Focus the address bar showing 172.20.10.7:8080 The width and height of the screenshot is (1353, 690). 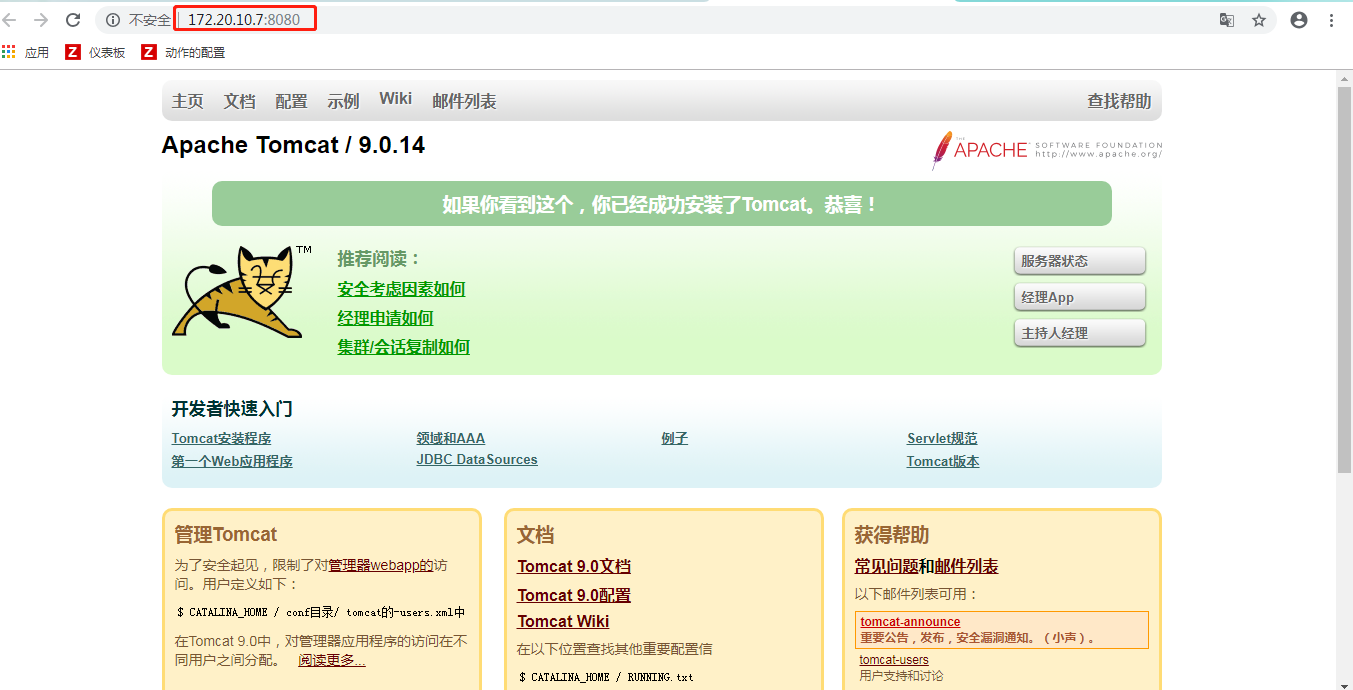click(660, 20)
